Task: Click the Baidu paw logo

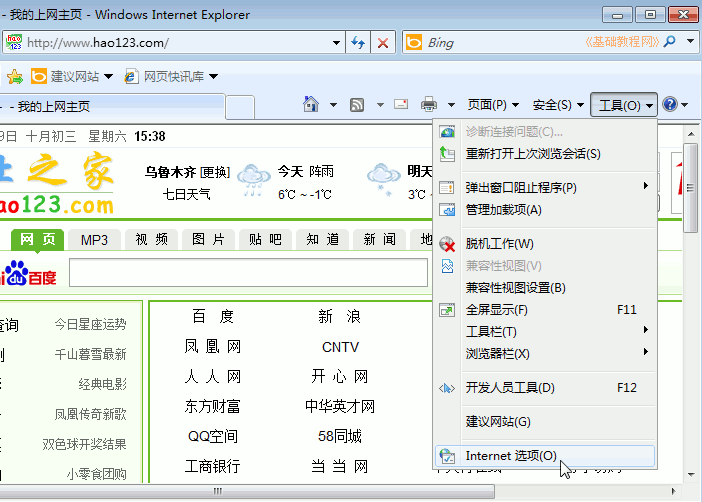Action: (x=16, y=272)
